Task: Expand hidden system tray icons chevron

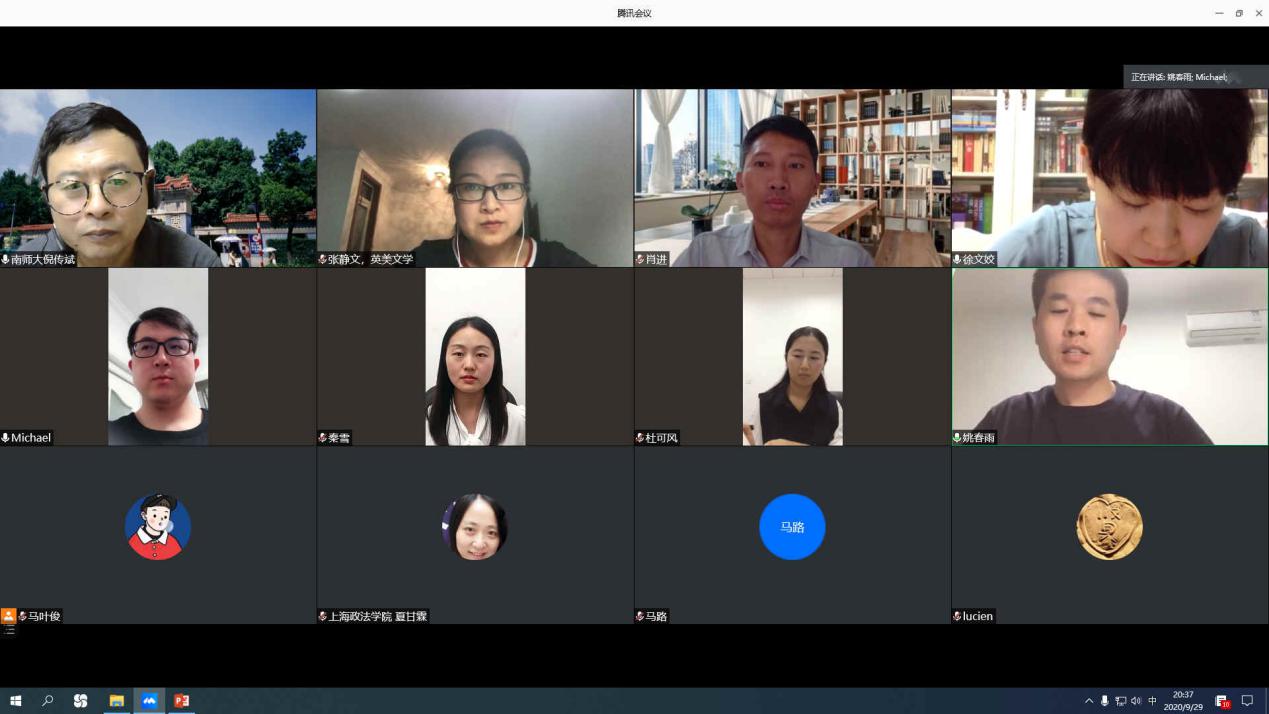Action: (1089, 701)
